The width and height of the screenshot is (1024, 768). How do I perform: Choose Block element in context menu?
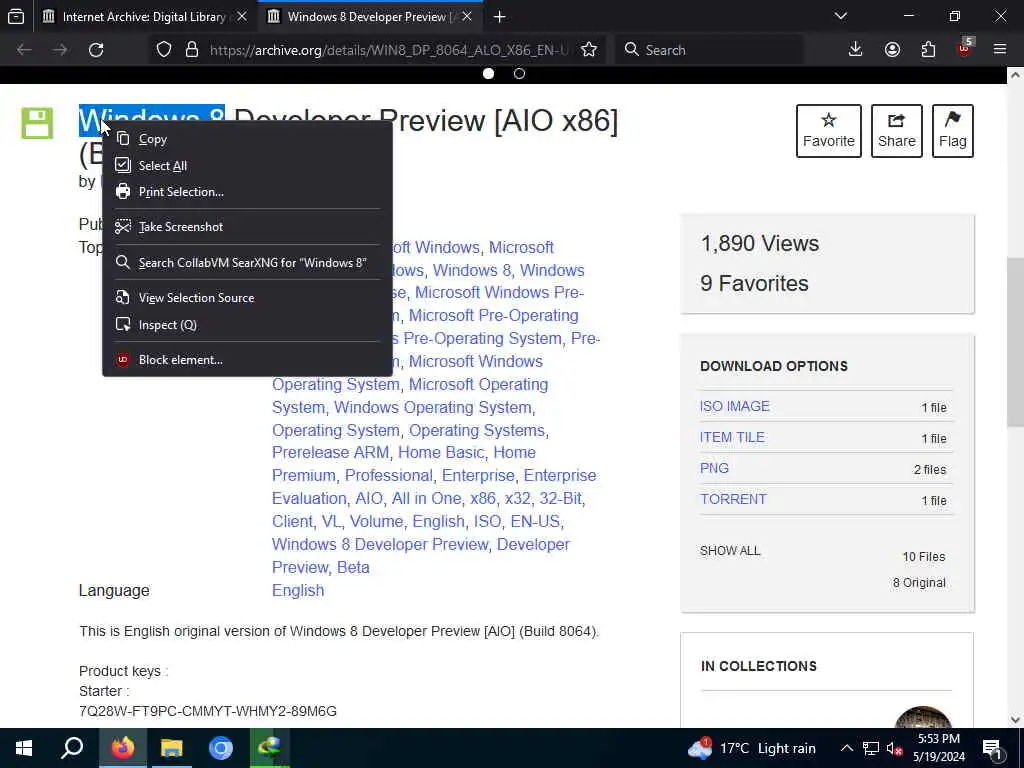[x=248, y=360]
